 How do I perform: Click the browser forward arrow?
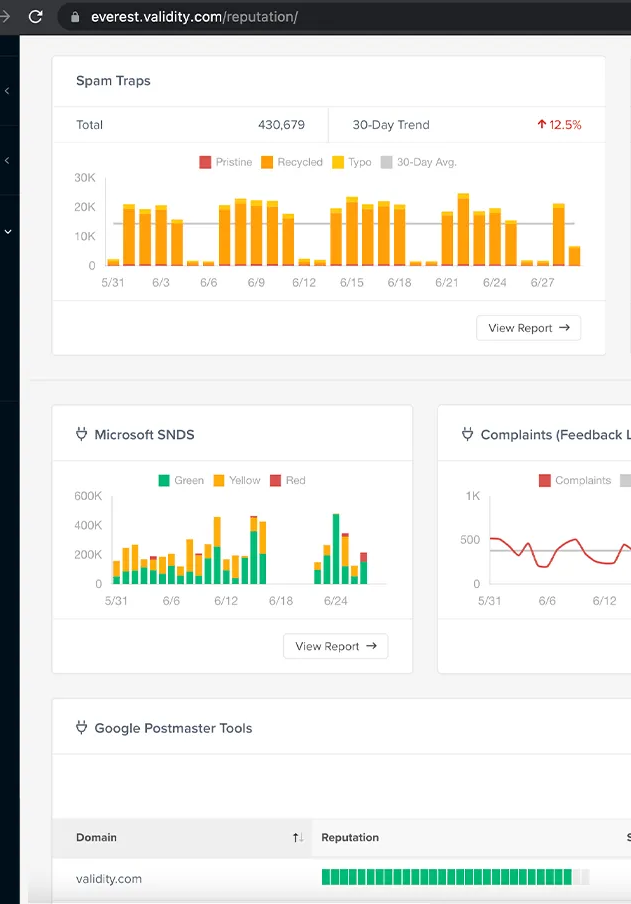[5, 17]
